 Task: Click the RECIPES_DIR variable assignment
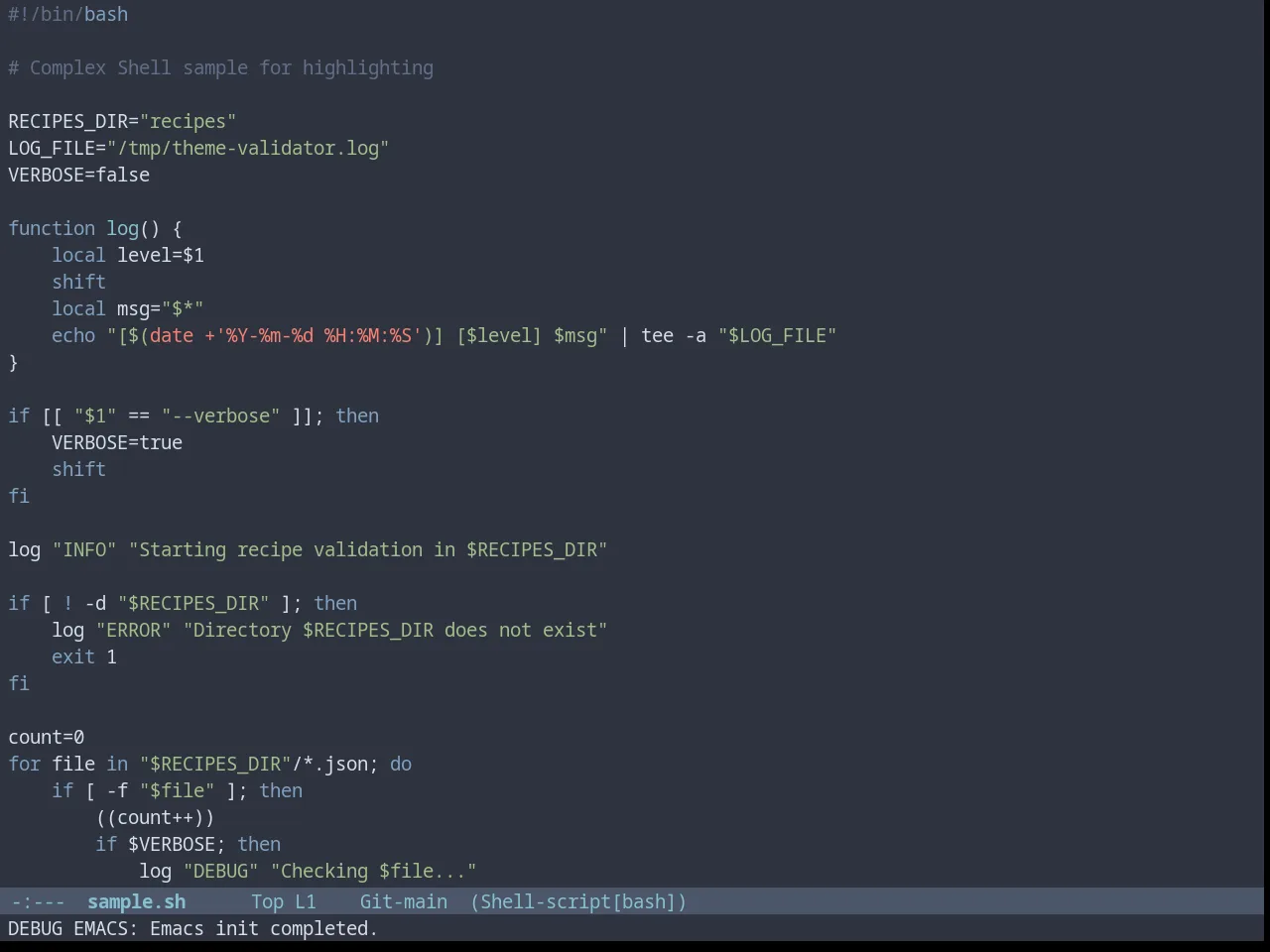click(x=122, y=121)
